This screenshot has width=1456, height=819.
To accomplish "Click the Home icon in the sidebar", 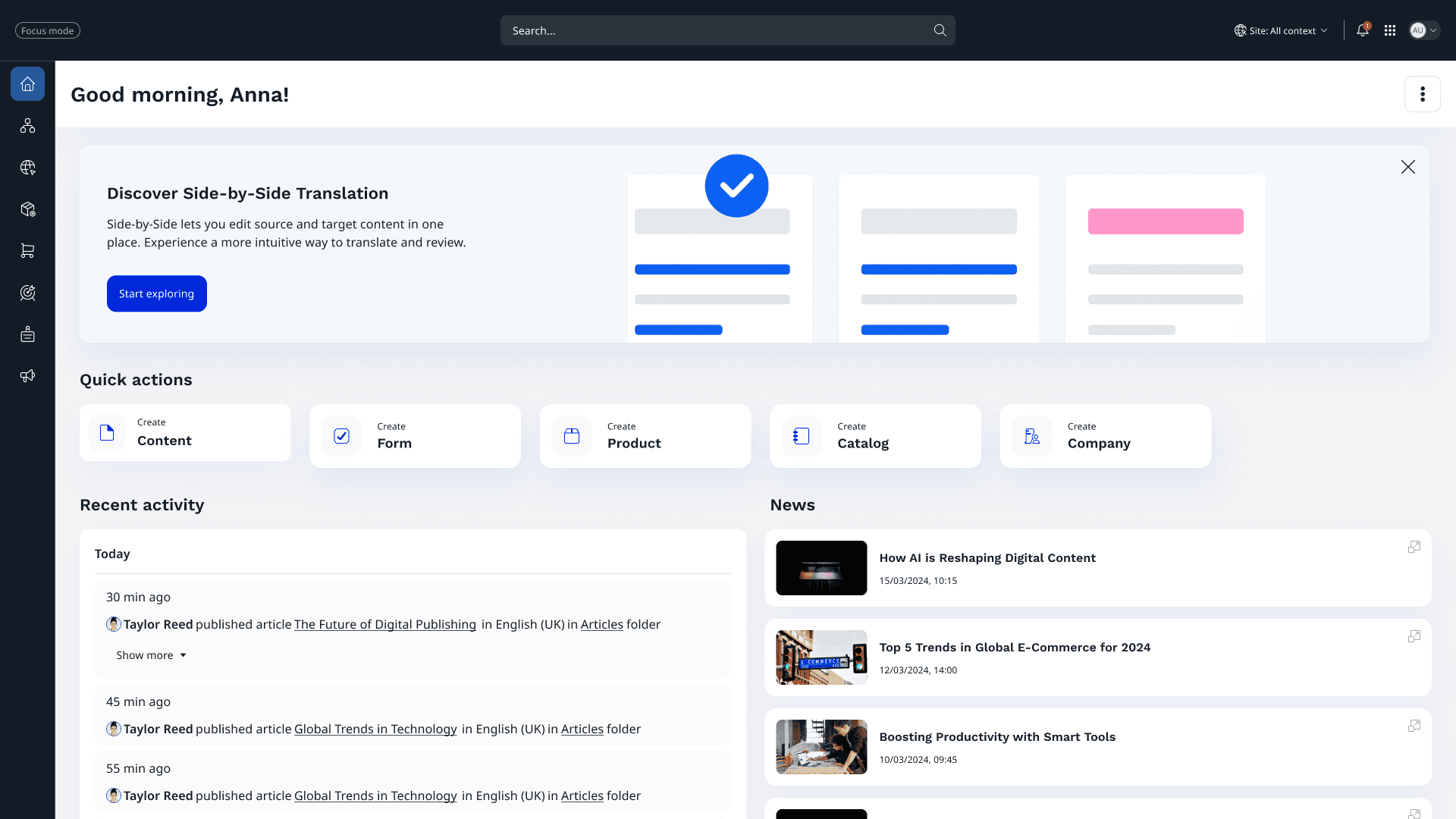I will [x=27, y=84].
